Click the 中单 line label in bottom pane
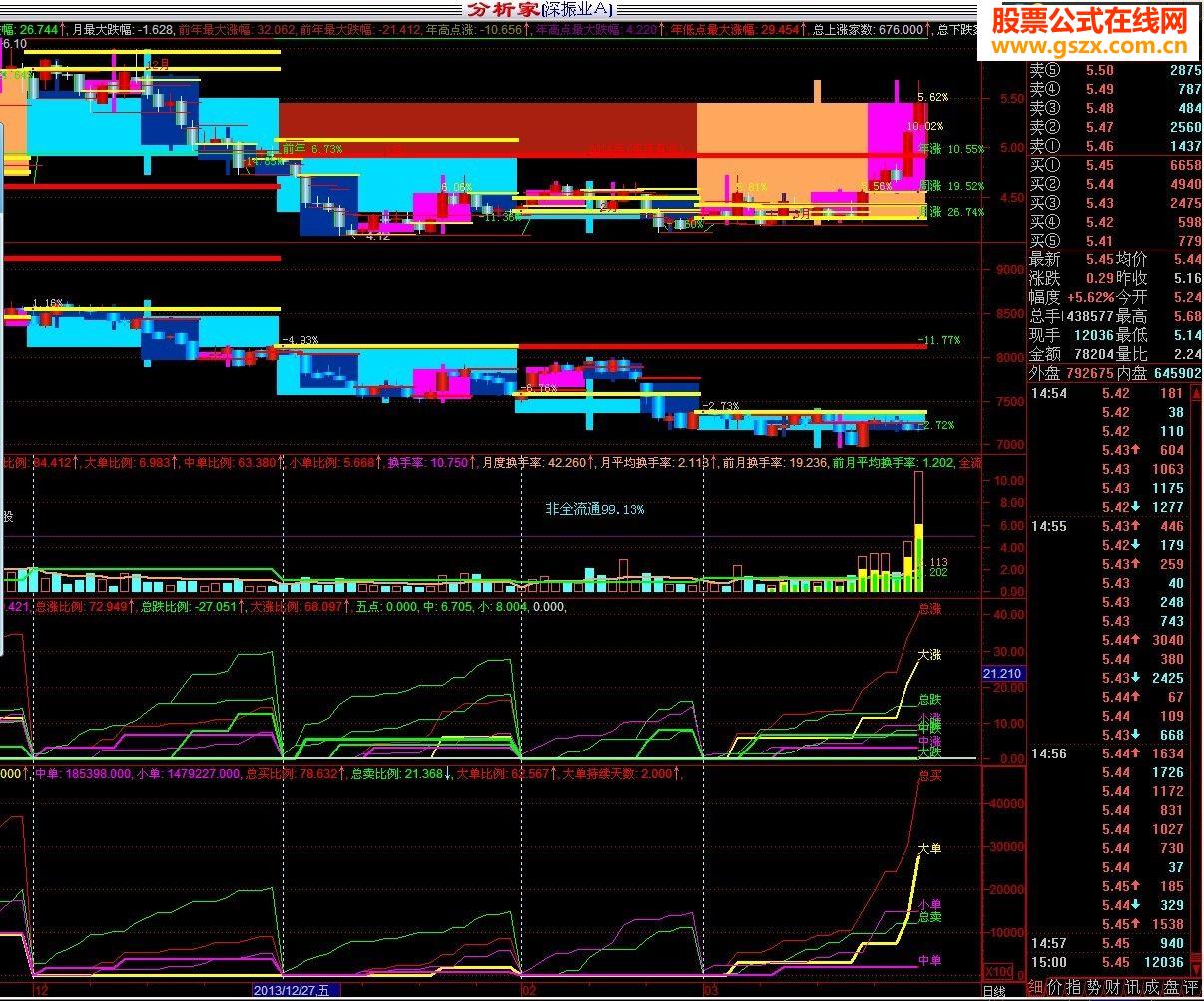 coord(930,960)
